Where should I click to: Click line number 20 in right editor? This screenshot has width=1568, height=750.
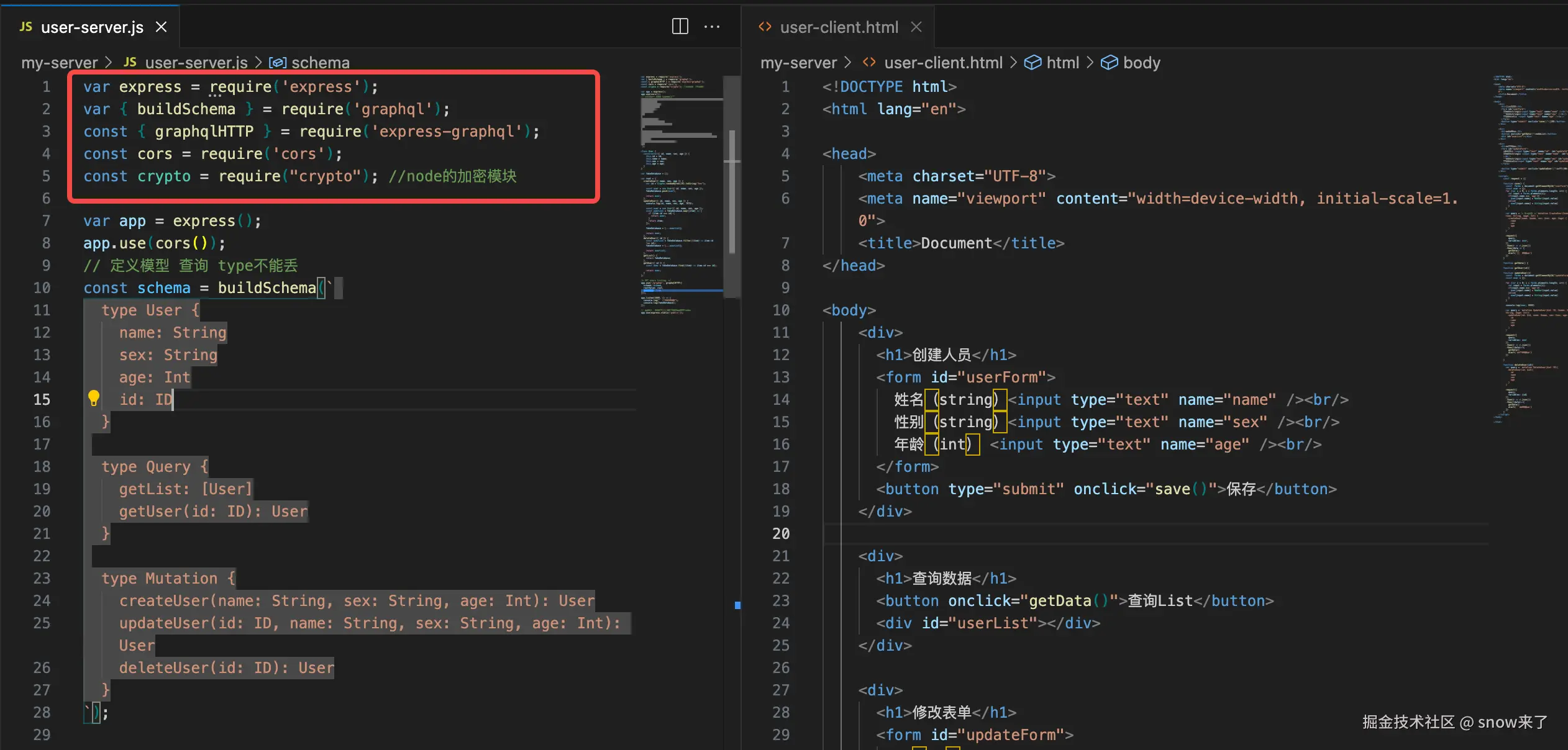[x=781, y=533]
